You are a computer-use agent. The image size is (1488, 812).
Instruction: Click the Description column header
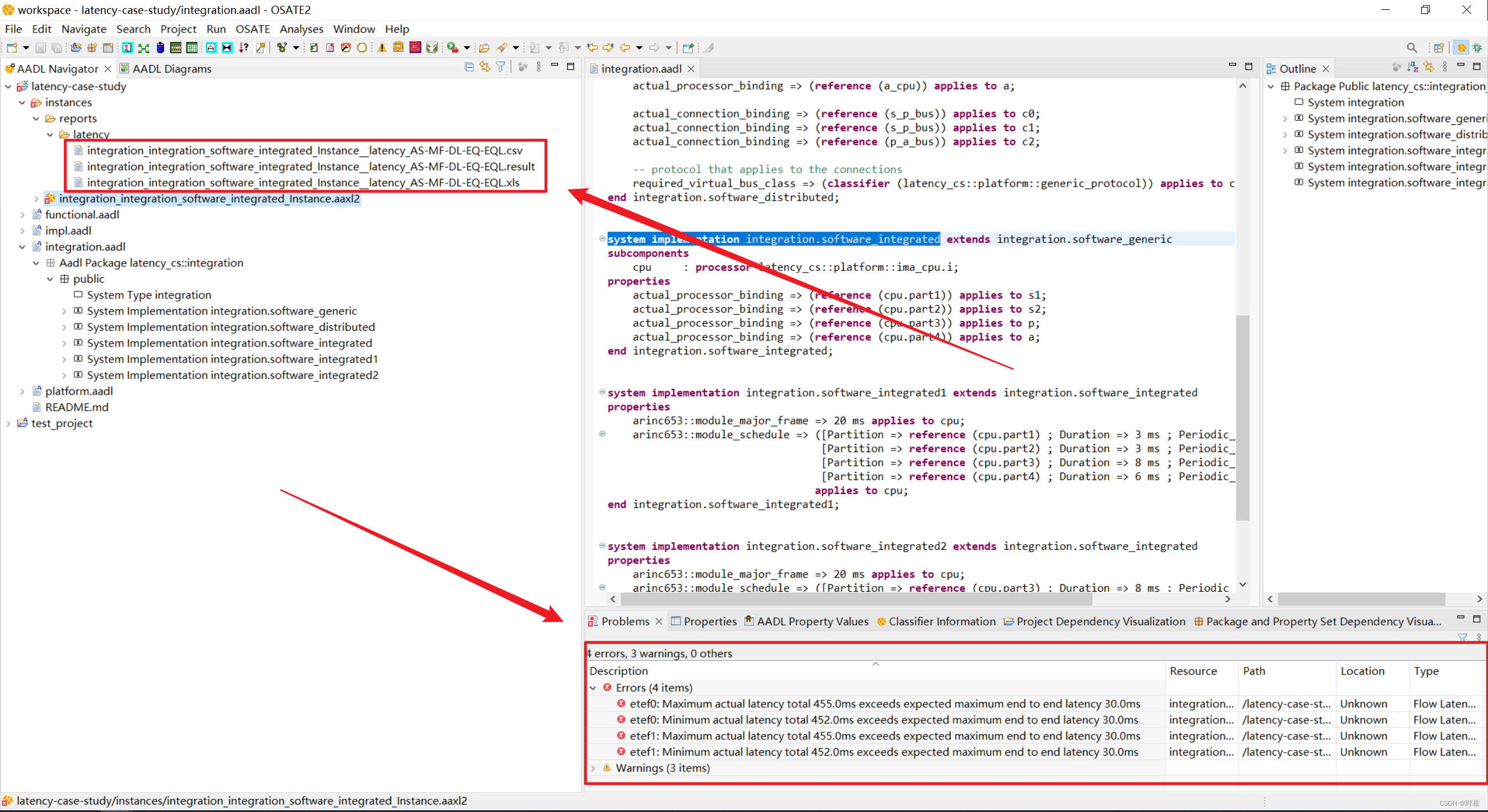click(x=618, y=671)
